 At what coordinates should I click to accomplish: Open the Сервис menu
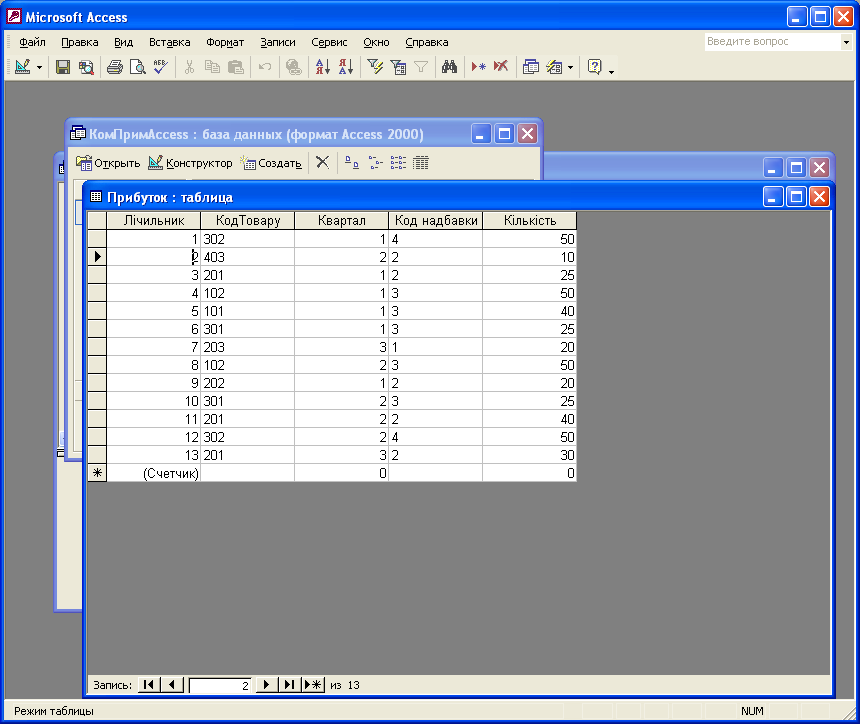tap(330, 42)
